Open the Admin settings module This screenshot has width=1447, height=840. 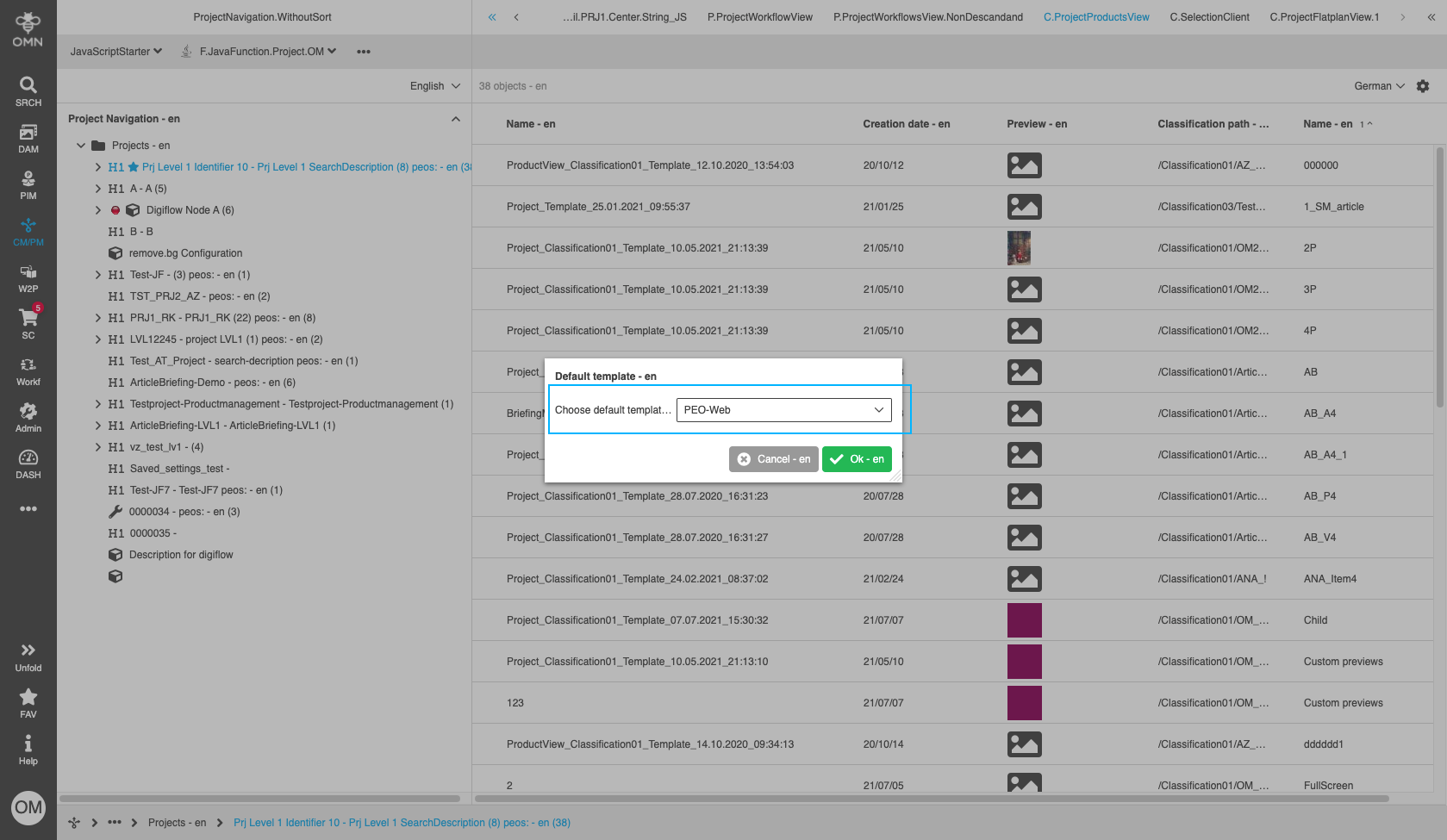(x=28, y=417)
